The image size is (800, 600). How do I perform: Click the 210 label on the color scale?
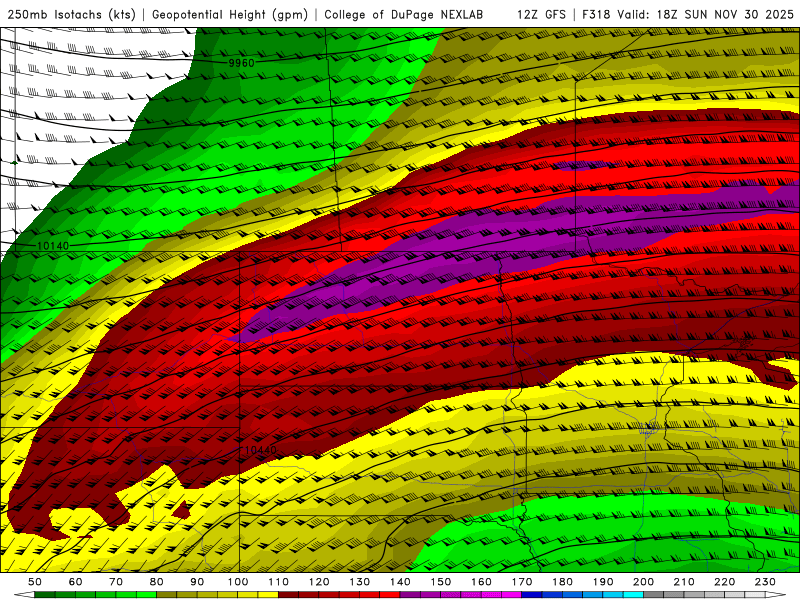pos(684,582)
